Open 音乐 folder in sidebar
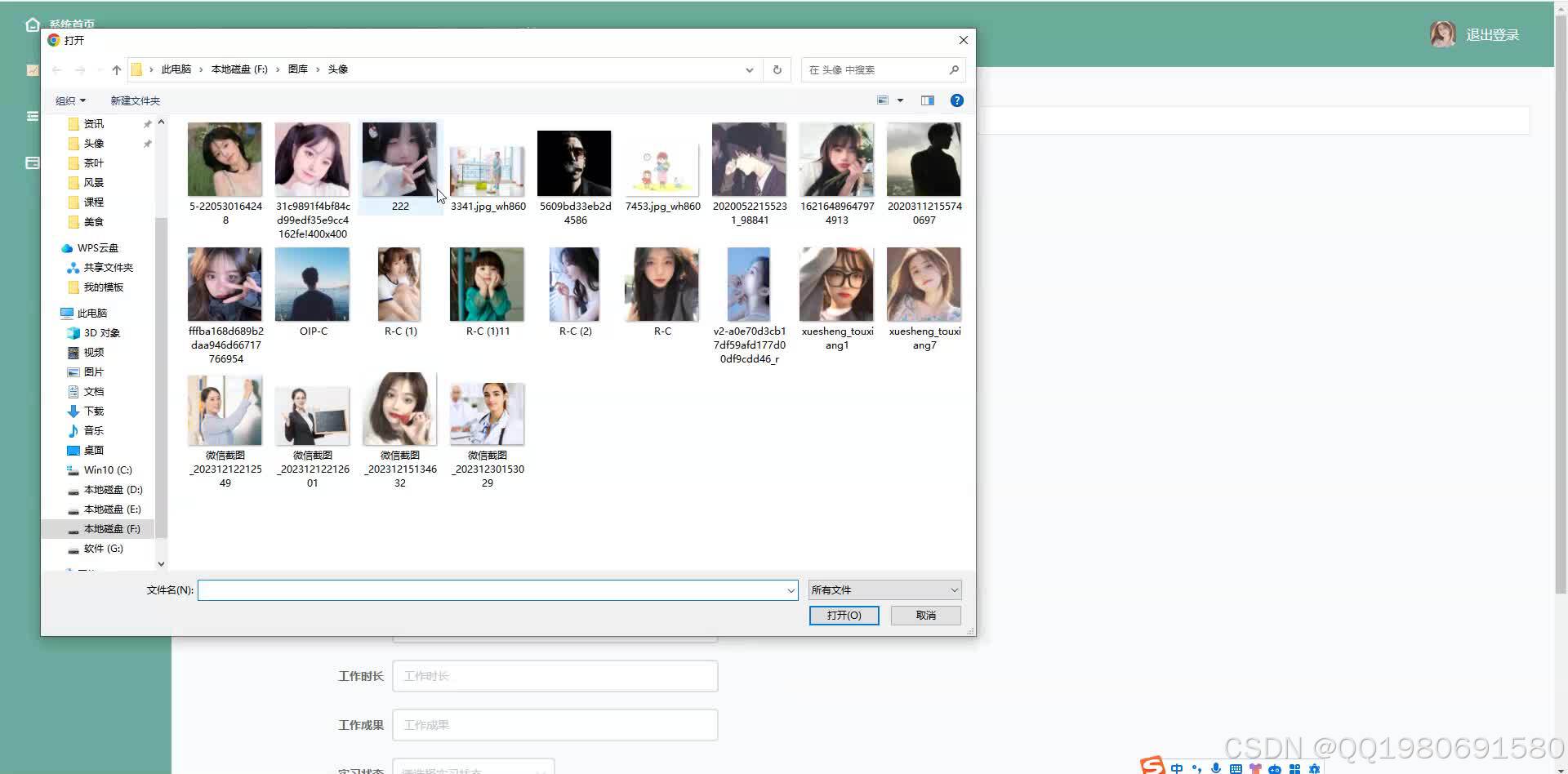 (x=93, y=431)
